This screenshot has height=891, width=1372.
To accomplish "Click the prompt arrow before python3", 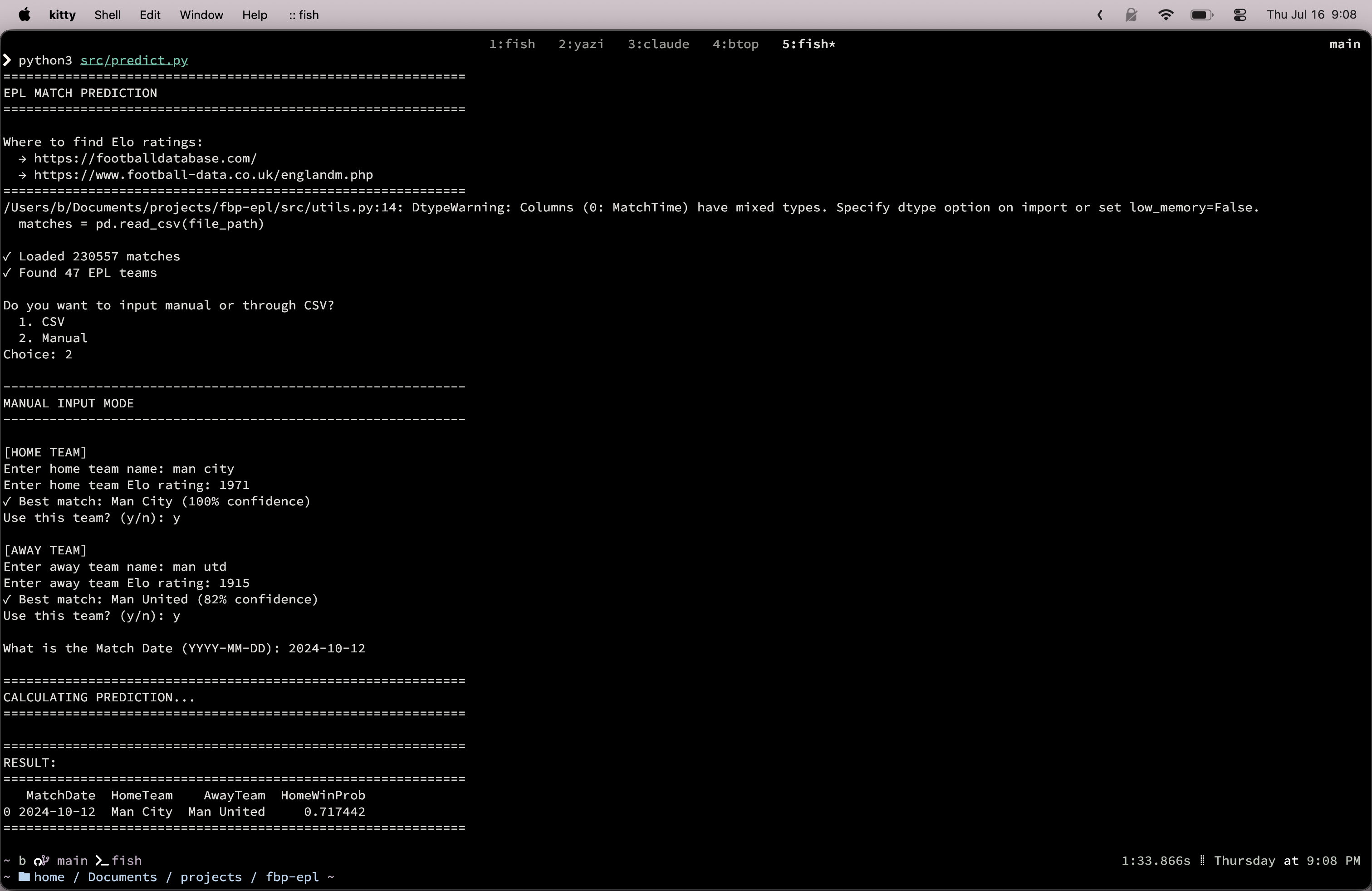I will click(8, 60).
